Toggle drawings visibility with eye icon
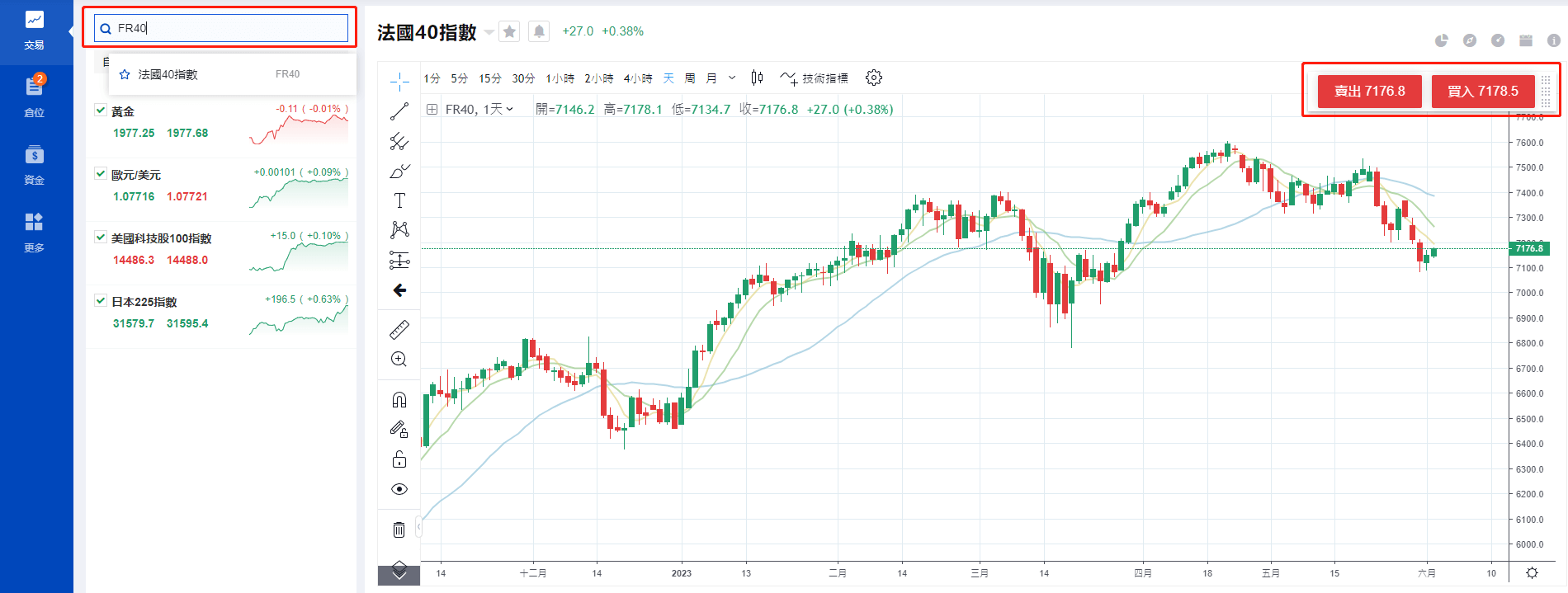Image resolution: width=1568 pixels, height=593 pixels. pyautogui.click(x=399, y=489)
